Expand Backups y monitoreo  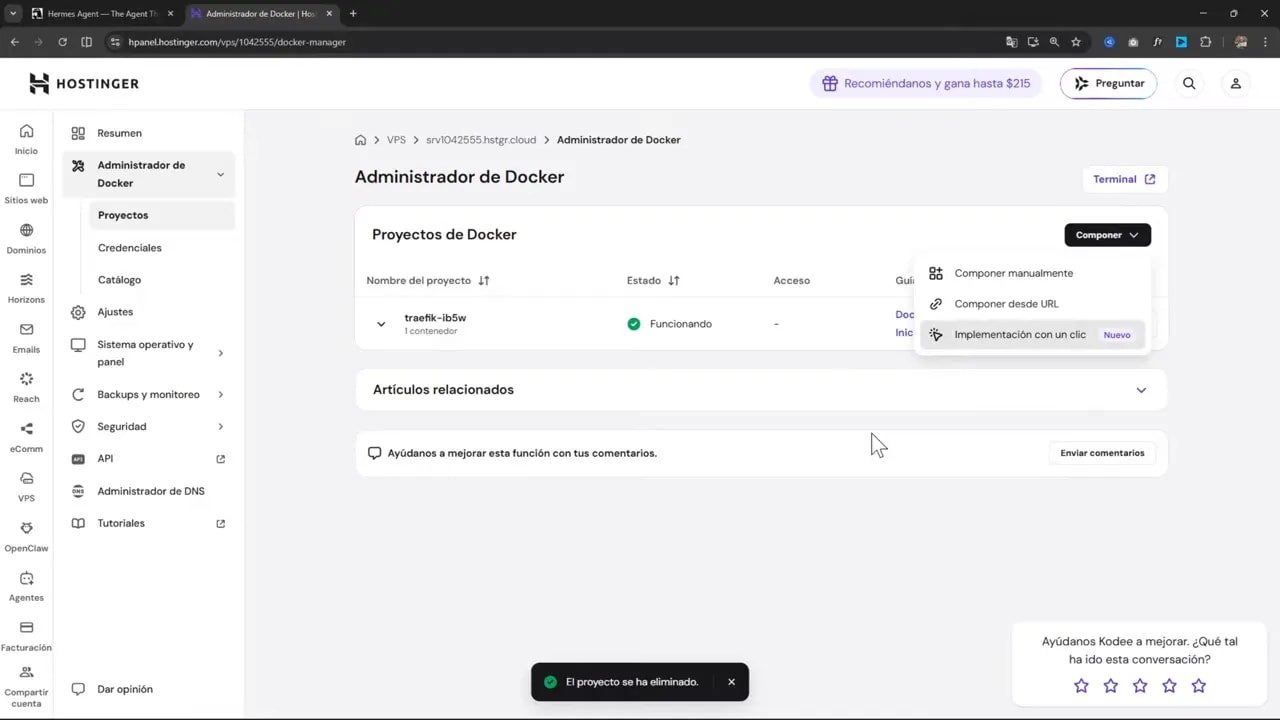coord(221,395)
